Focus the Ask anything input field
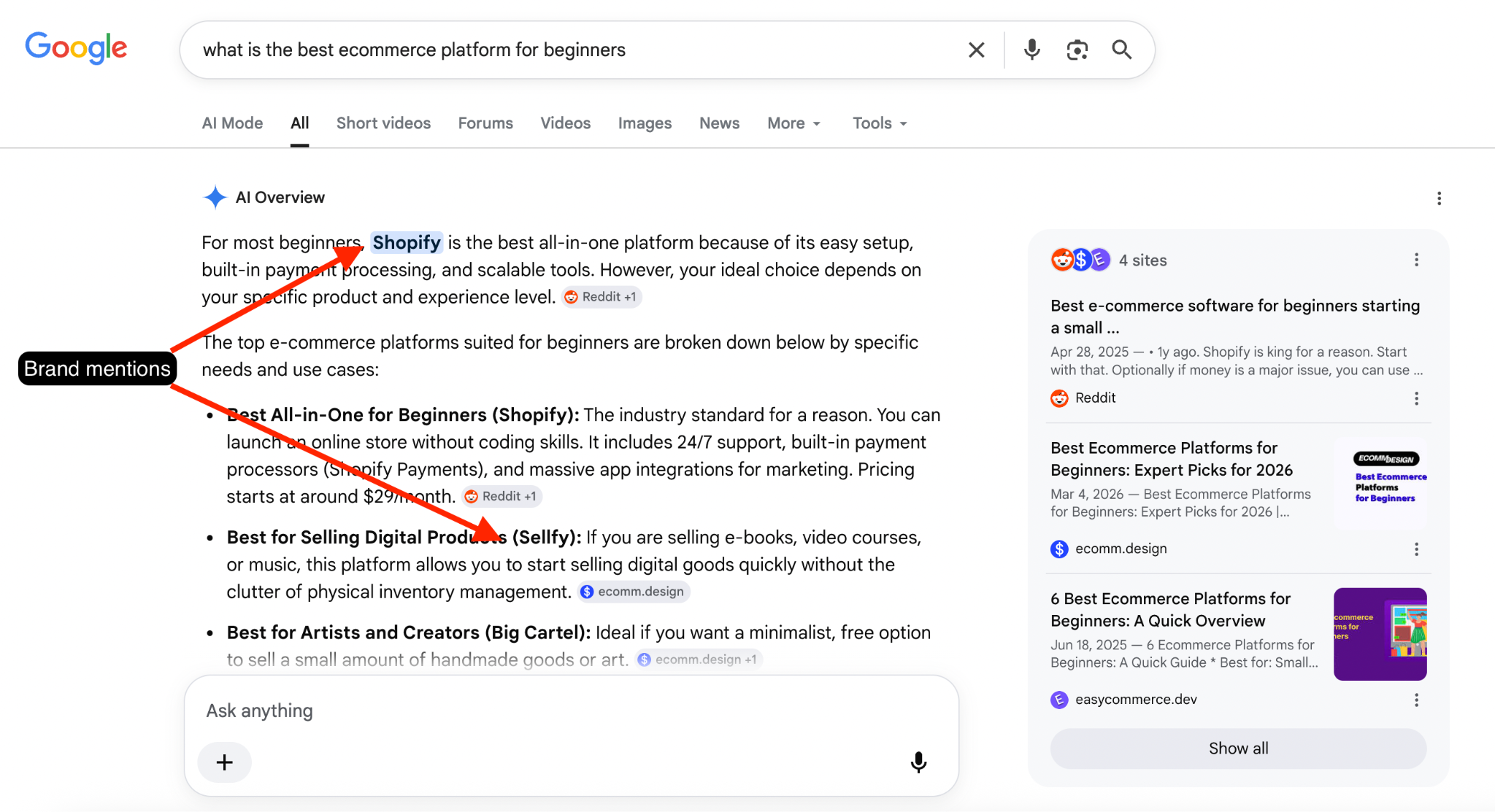This screenshot has width=1495, height=812. tap(571, 711)
